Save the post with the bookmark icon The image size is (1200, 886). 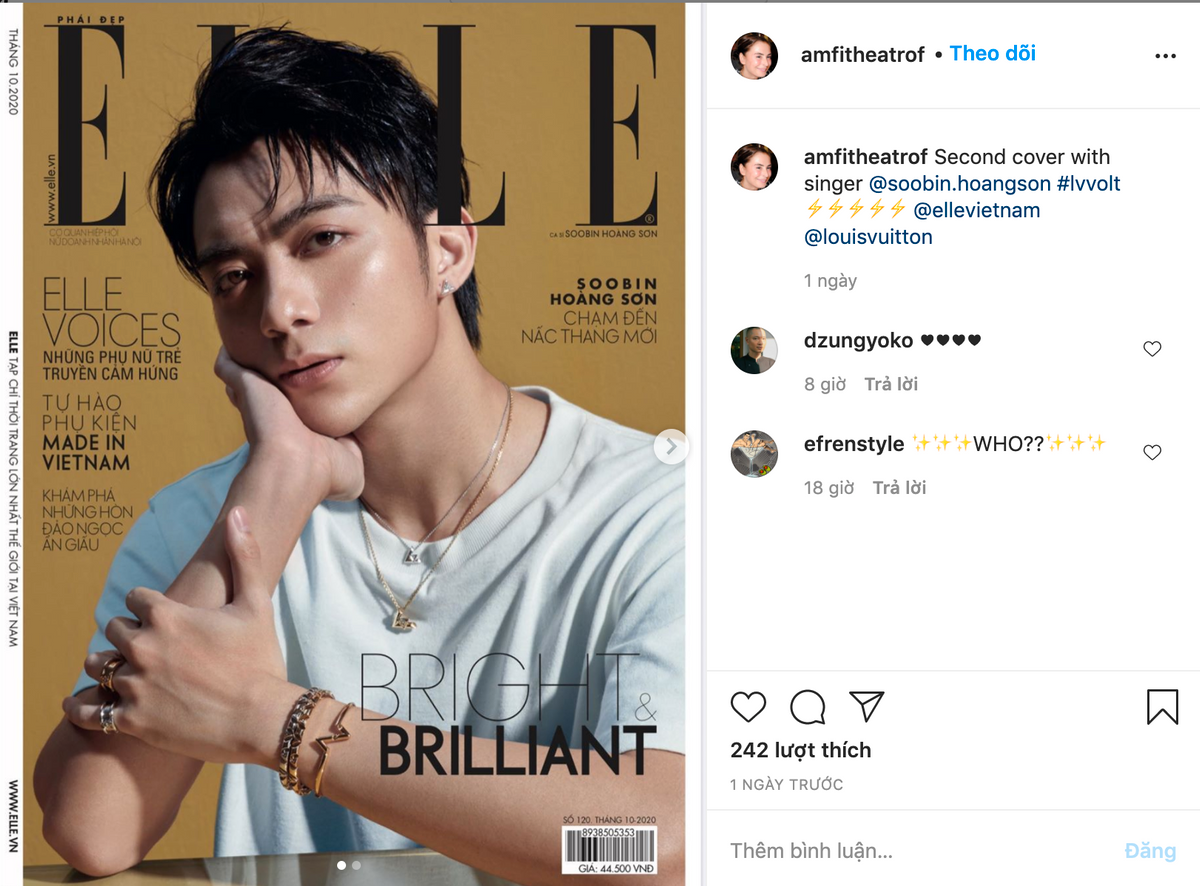(1162, 707)
